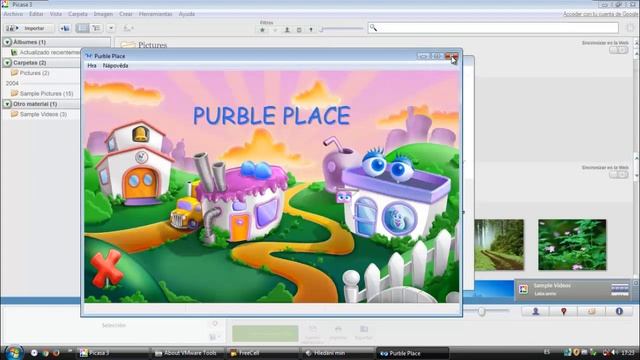The height and width of the screenshot is (360, 640).
Task: Select the Sample Pictures (15) folder
Action: tap(42, 93)
